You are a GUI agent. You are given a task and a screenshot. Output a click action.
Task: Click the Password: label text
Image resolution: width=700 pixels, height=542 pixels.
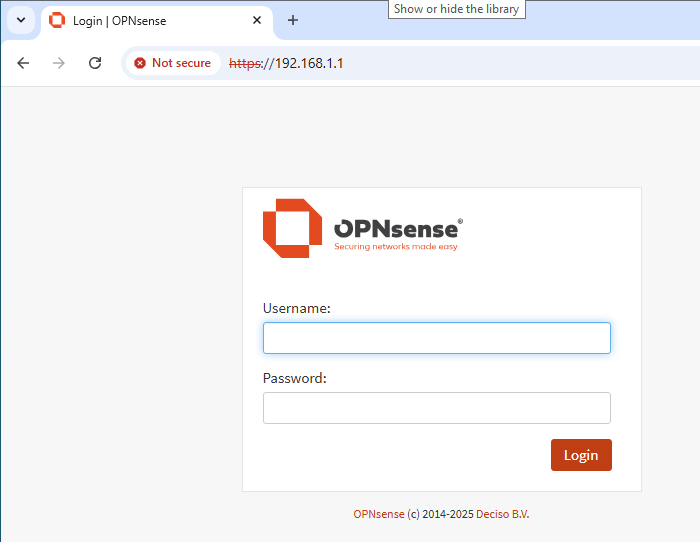(x=295, y=378)
